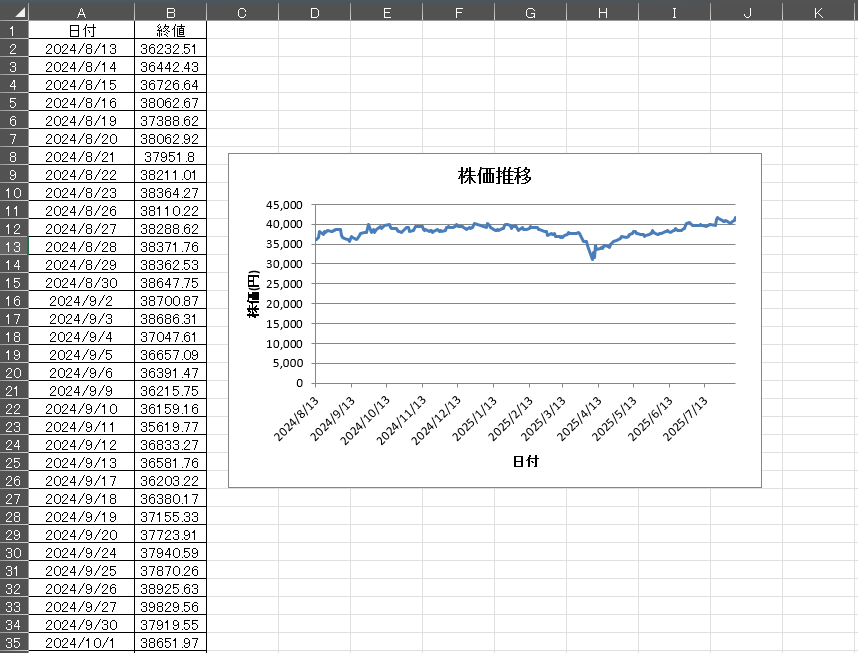
Task: Select cell with date 2024/8/28
Action: [81, 247]
